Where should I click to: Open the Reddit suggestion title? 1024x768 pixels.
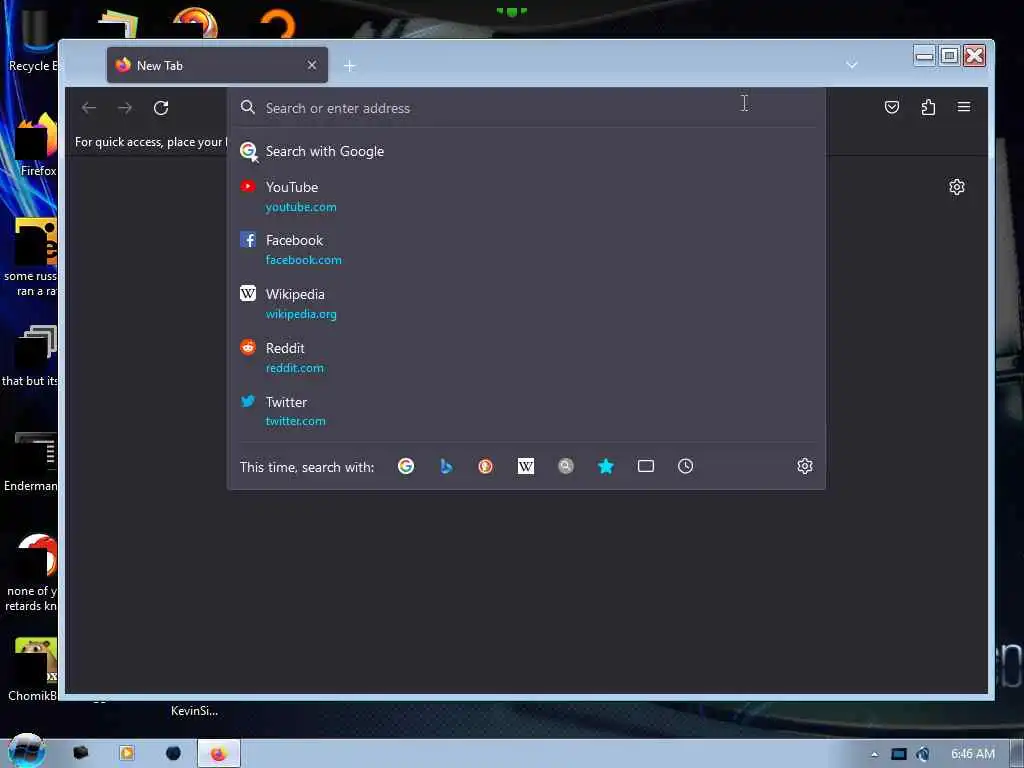(285, 348)
